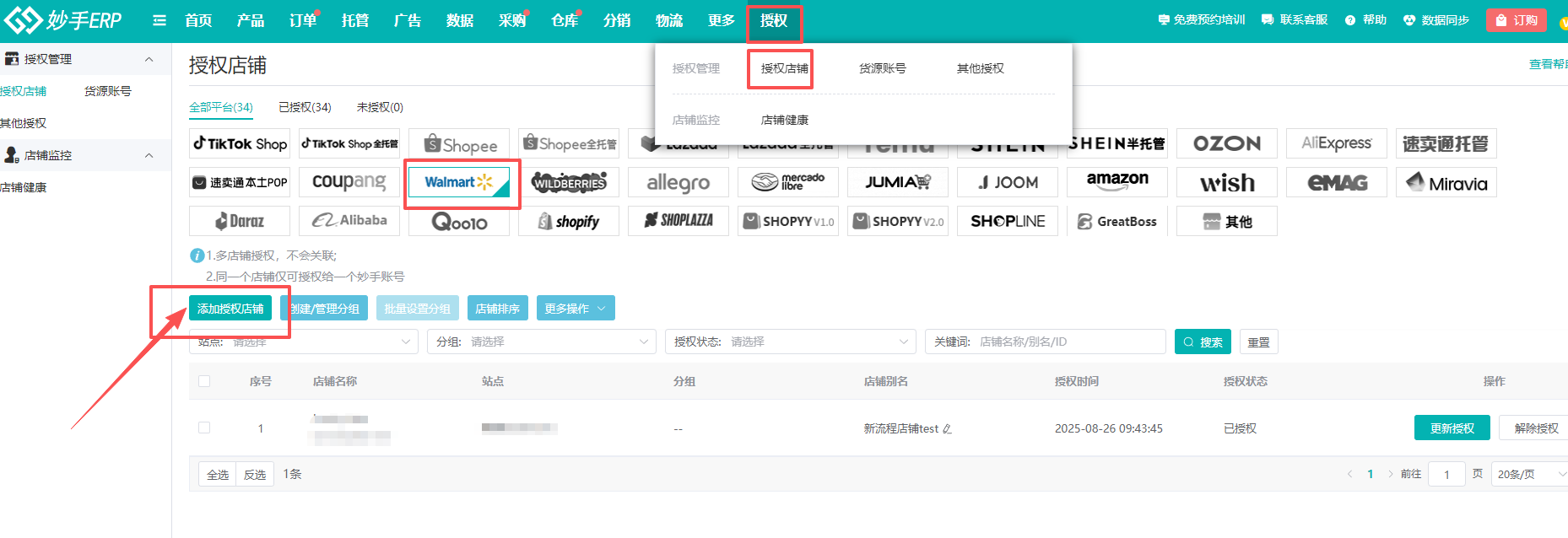
Task: Select the TikTok Shop全托管 platform logo
Action: tap(349, 143)
